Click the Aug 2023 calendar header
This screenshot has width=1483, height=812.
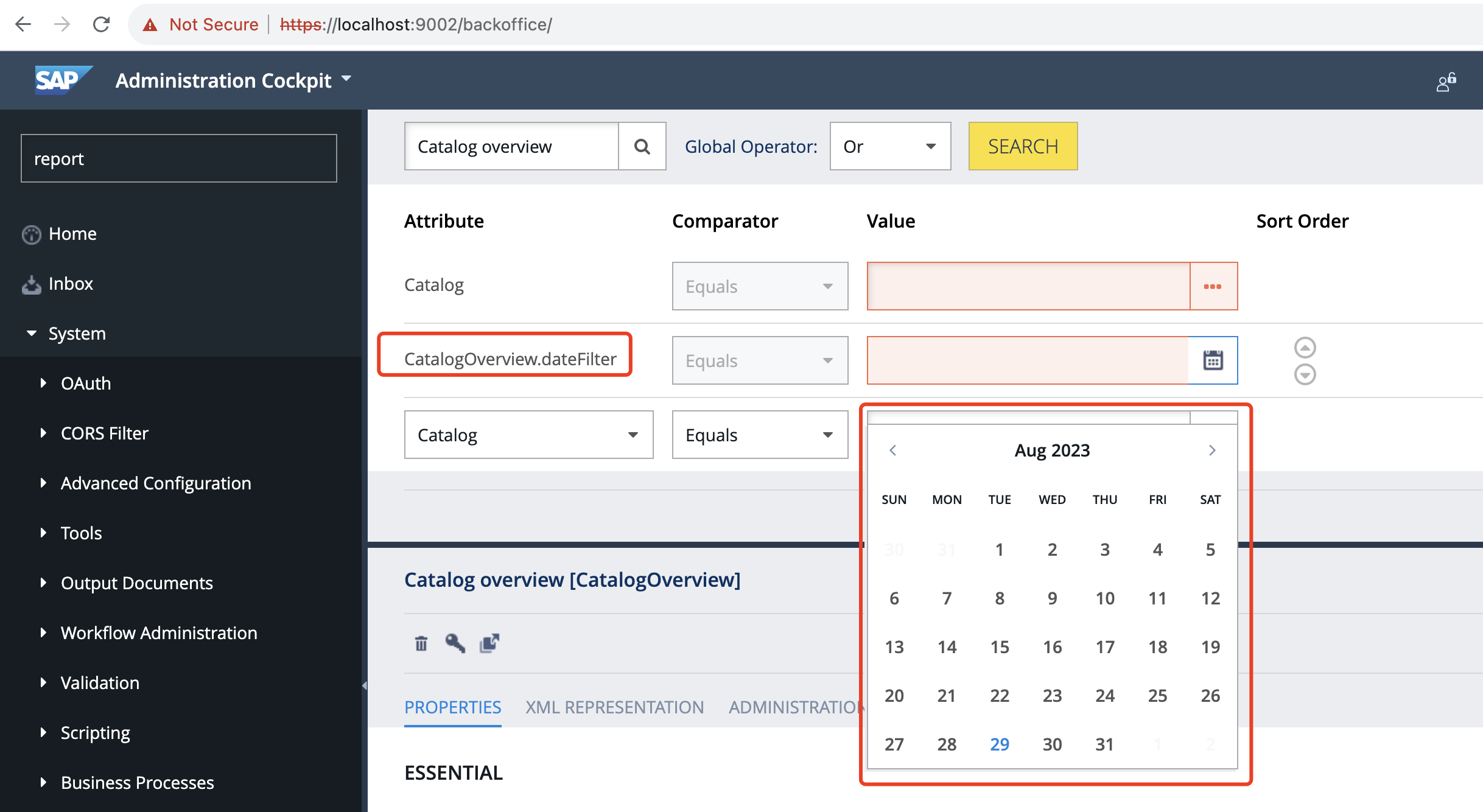pos(1052,450)
